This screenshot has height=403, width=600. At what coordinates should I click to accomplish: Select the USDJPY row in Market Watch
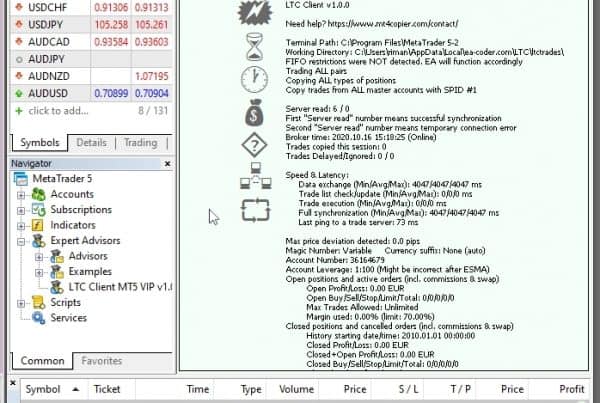coord(91,24)
